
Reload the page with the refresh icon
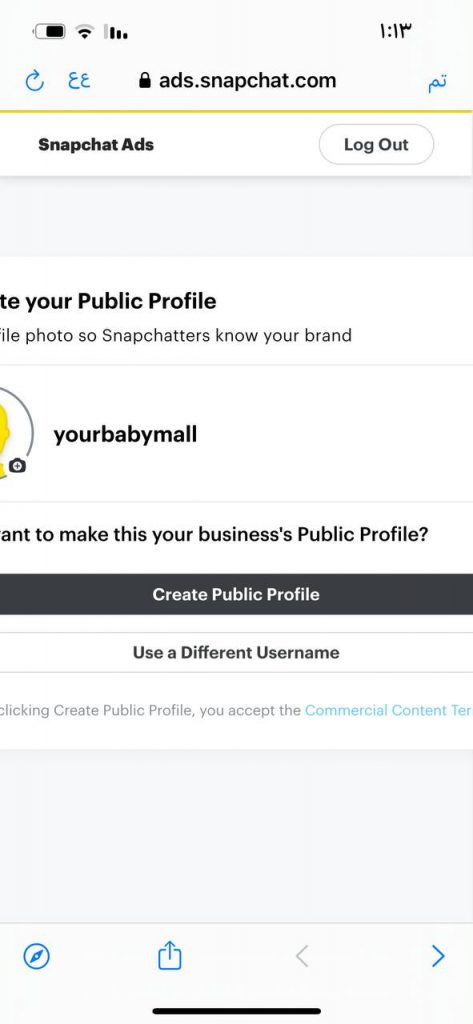click(34, 82)
